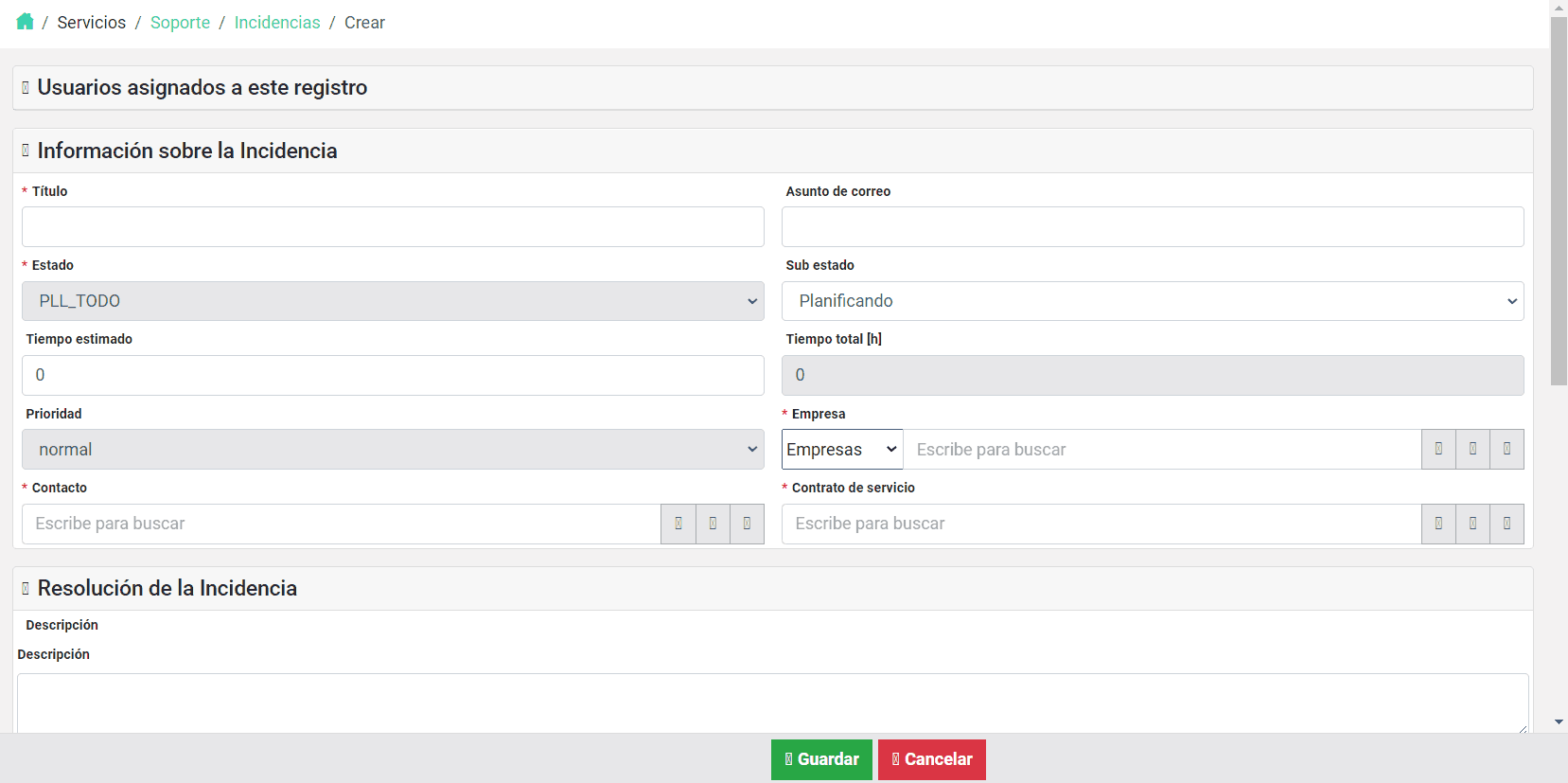Focus the Título text field
Image resolution: width=1568 pixels, height=783 pixels.
393,227
